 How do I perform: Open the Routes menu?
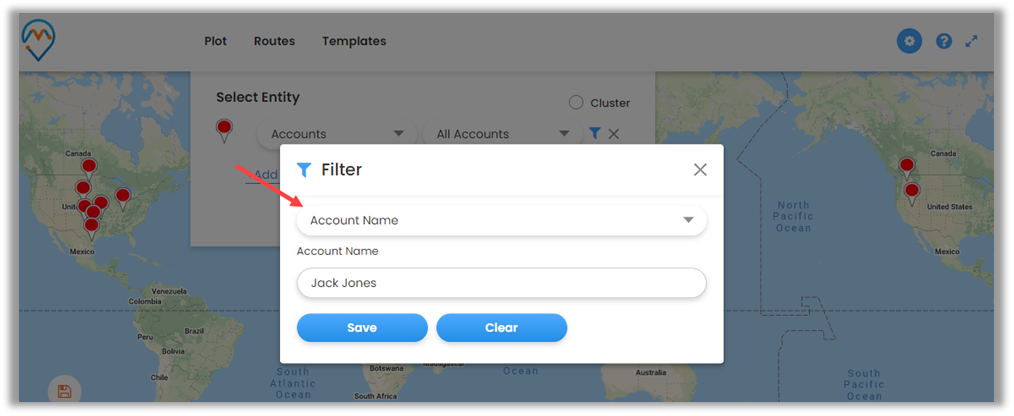[274, 41]
